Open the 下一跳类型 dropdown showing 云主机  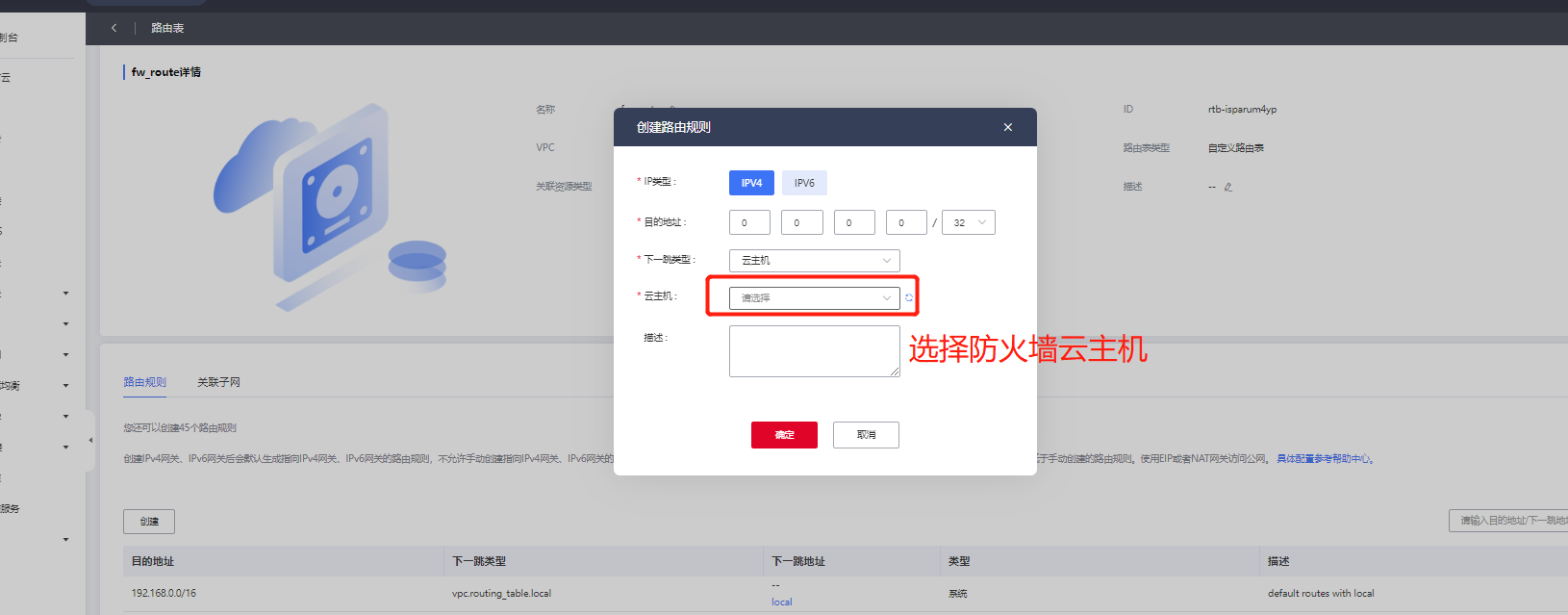(815, 260)
